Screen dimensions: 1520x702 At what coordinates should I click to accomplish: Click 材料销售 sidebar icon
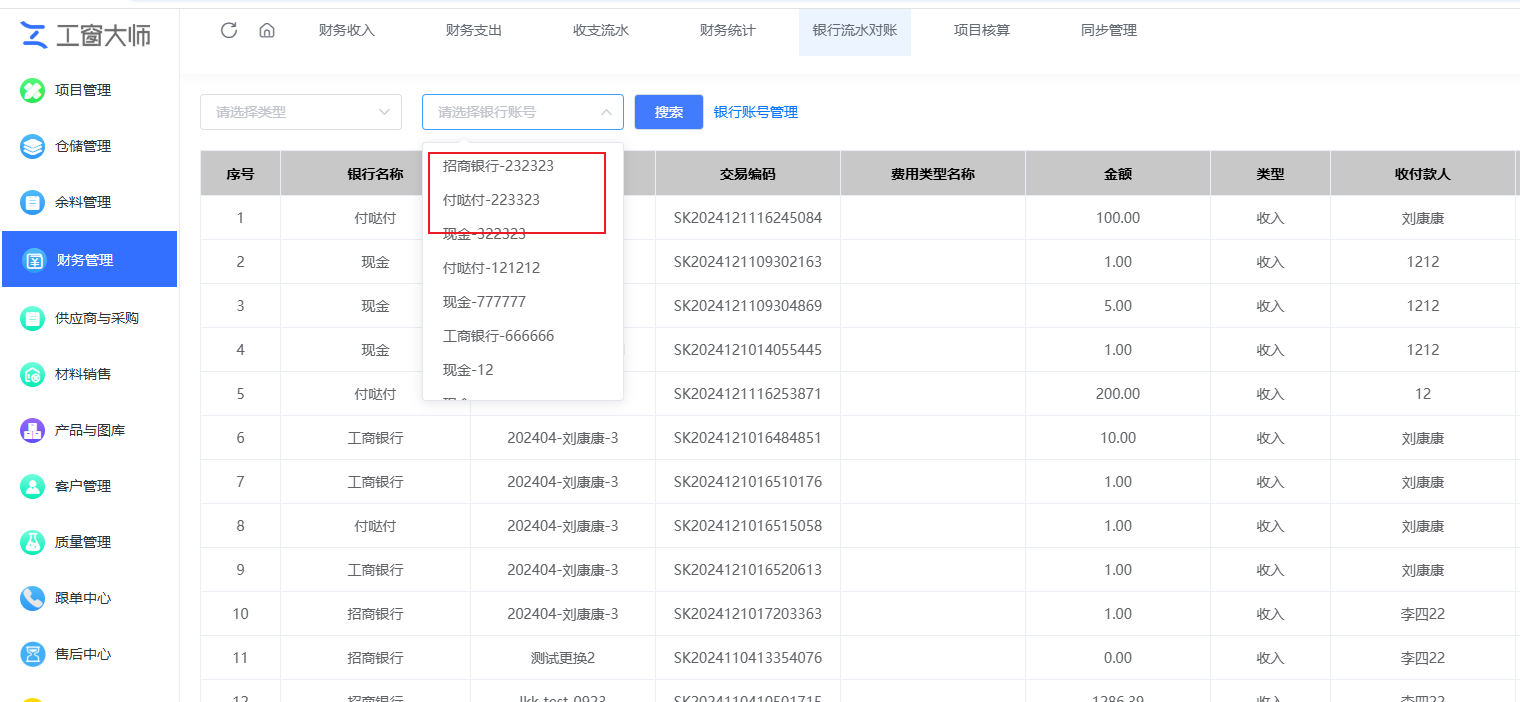(33, 374)
